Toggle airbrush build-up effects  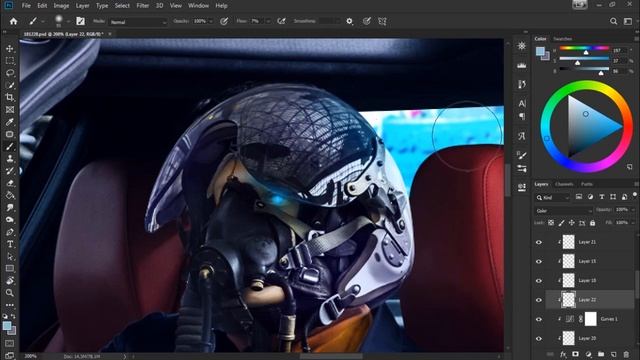281,21
